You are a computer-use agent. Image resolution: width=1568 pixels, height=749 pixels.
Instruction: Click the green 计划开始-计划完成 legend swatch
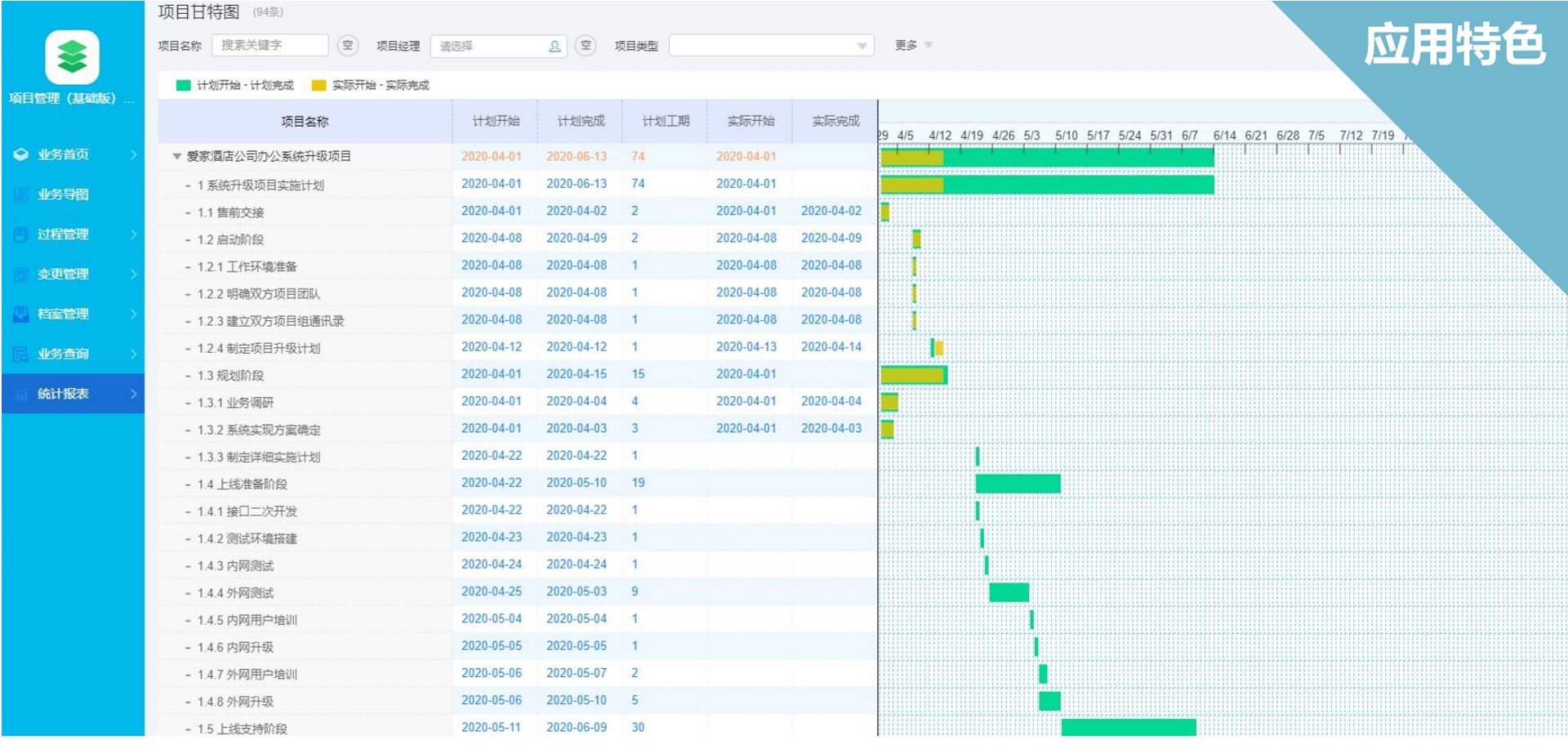click(x=183, y=85)
